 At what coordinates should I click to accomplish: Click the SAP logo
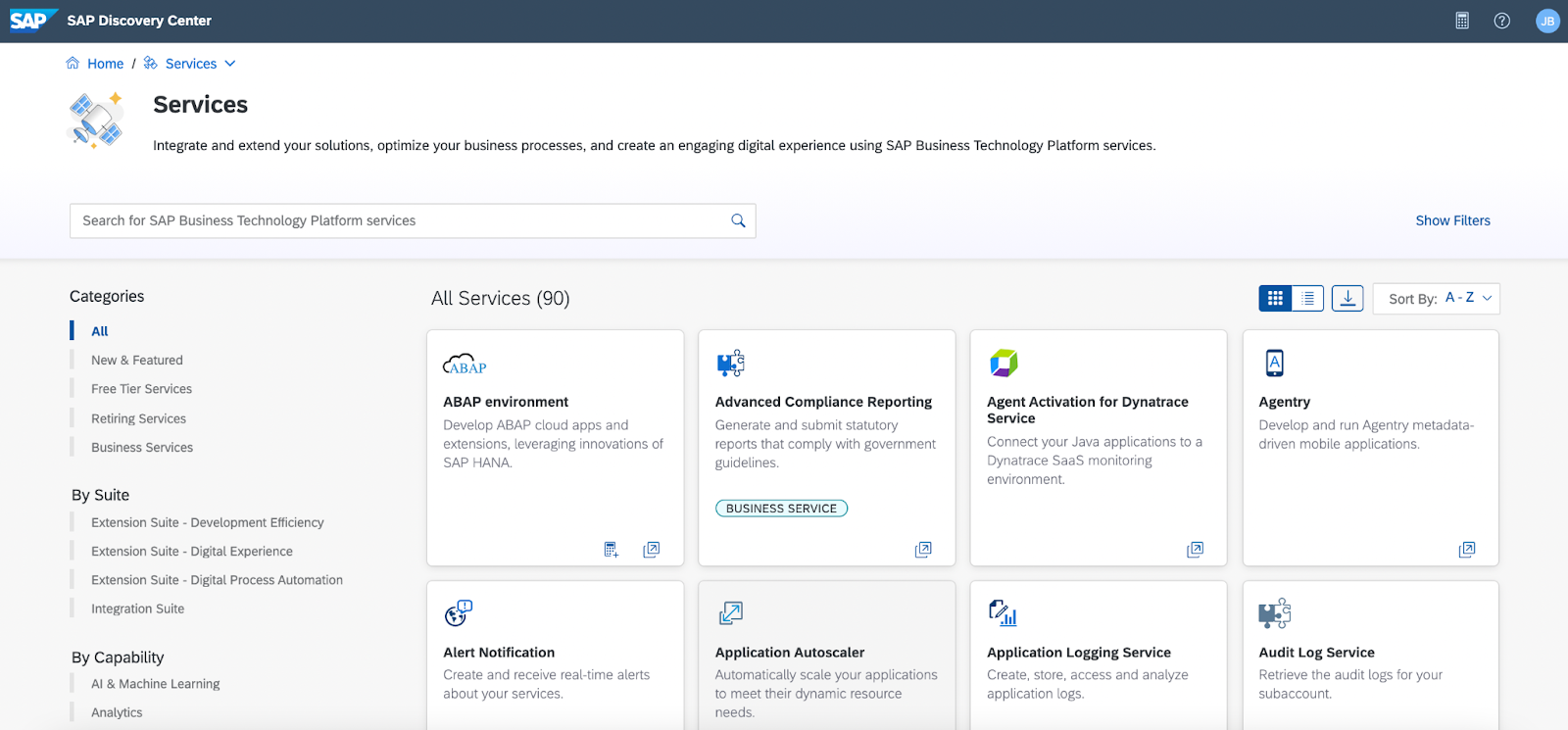coord(32,21)
